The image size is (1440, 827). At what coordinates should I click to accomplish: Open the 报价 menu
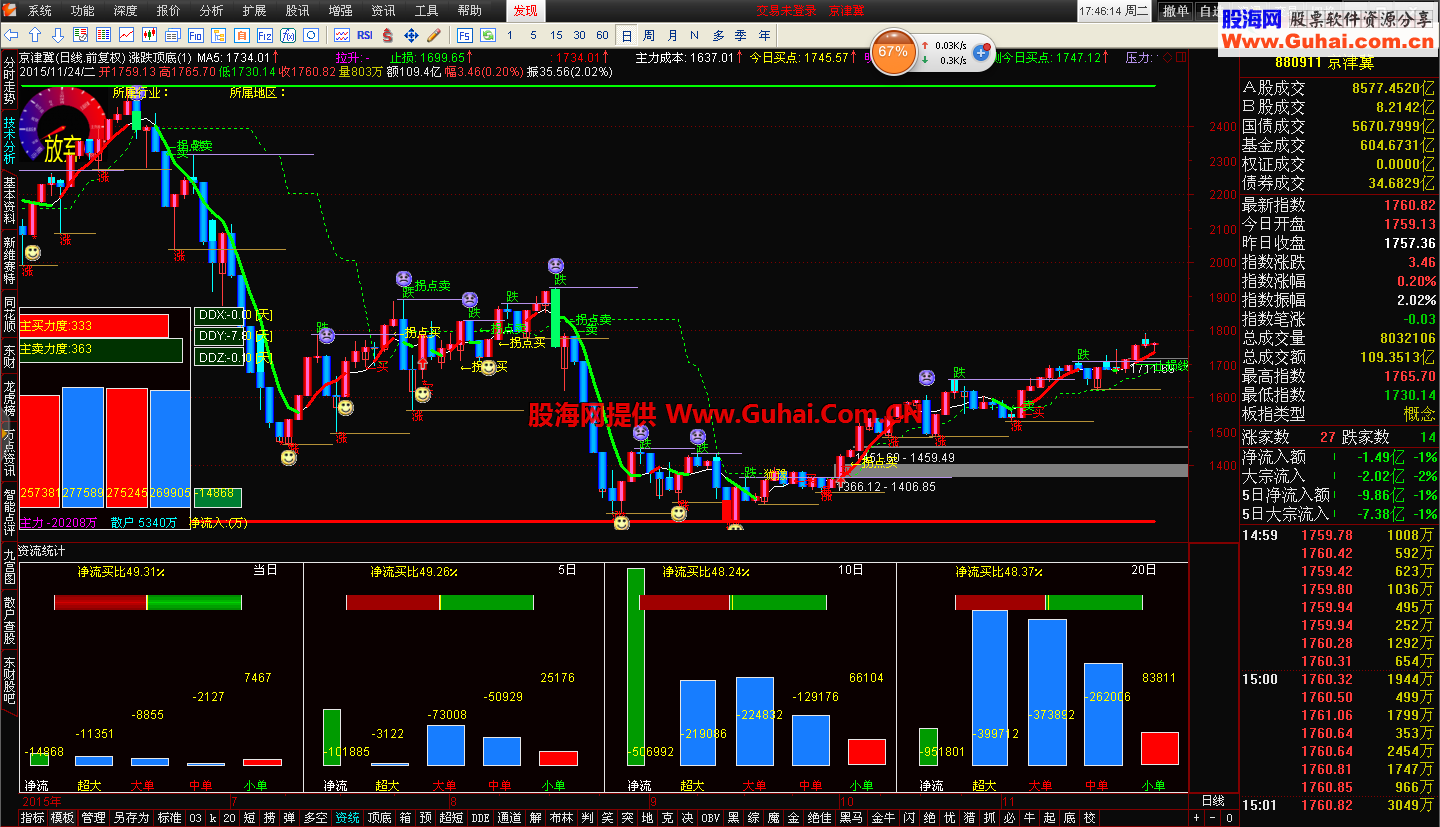169,11
